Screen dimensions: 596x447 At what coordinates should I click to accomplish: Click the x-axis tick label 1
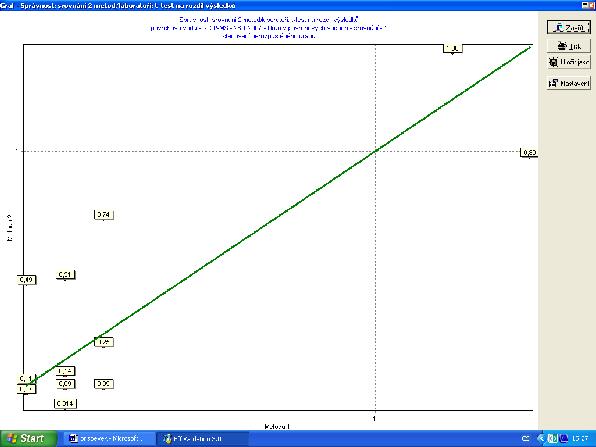tap(374, 418)
